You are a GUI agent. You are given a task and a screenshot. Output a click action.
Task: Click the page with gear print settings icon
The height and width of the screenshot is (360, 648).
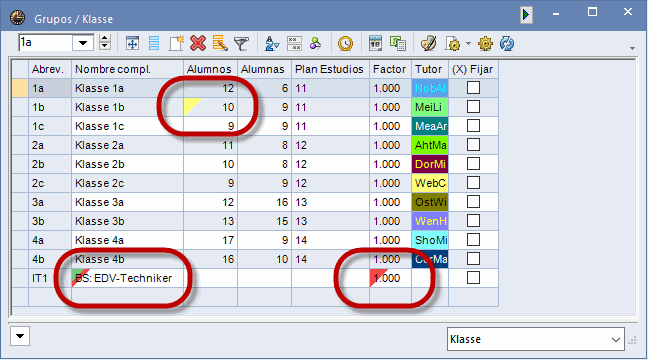[x=453, y=43]
